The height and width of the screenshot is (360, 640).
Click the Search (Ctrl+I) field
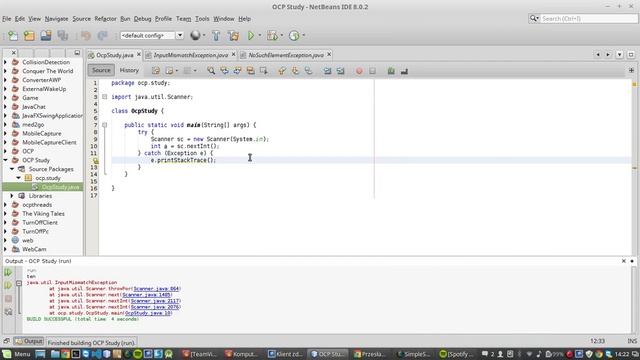589,18
